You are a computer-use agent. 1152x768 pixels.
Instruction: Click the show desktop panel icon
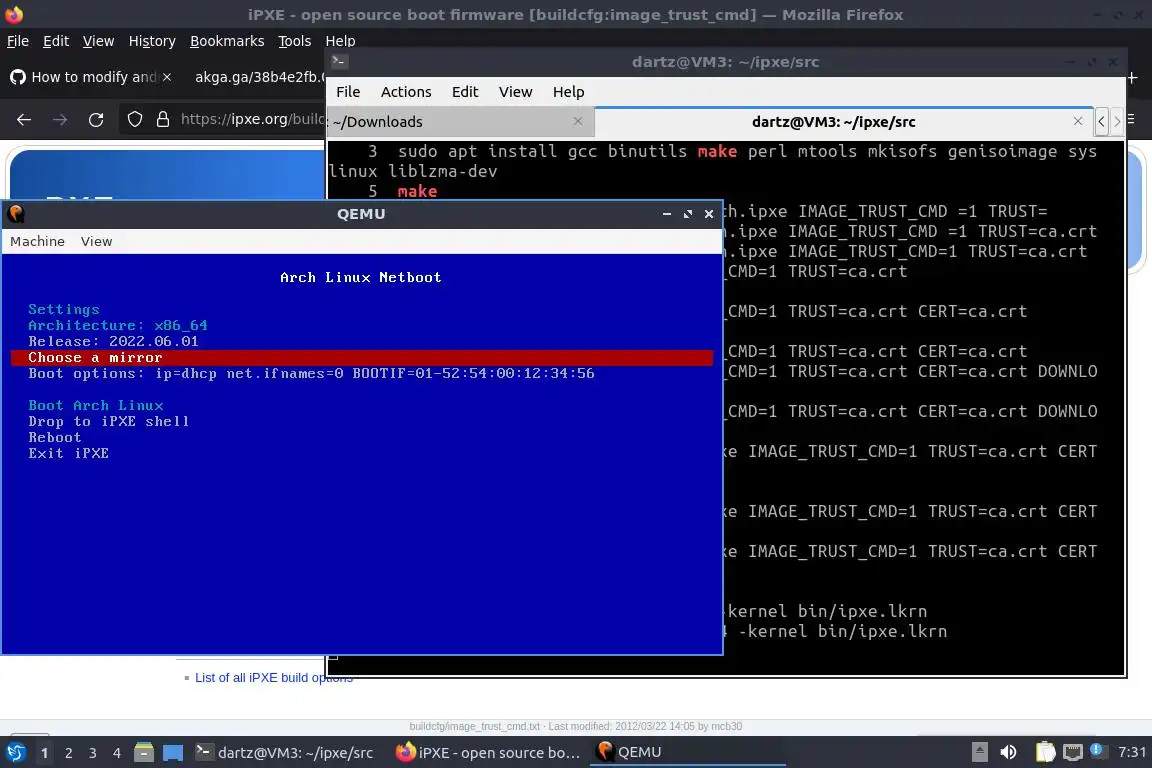tap(173, 753)
